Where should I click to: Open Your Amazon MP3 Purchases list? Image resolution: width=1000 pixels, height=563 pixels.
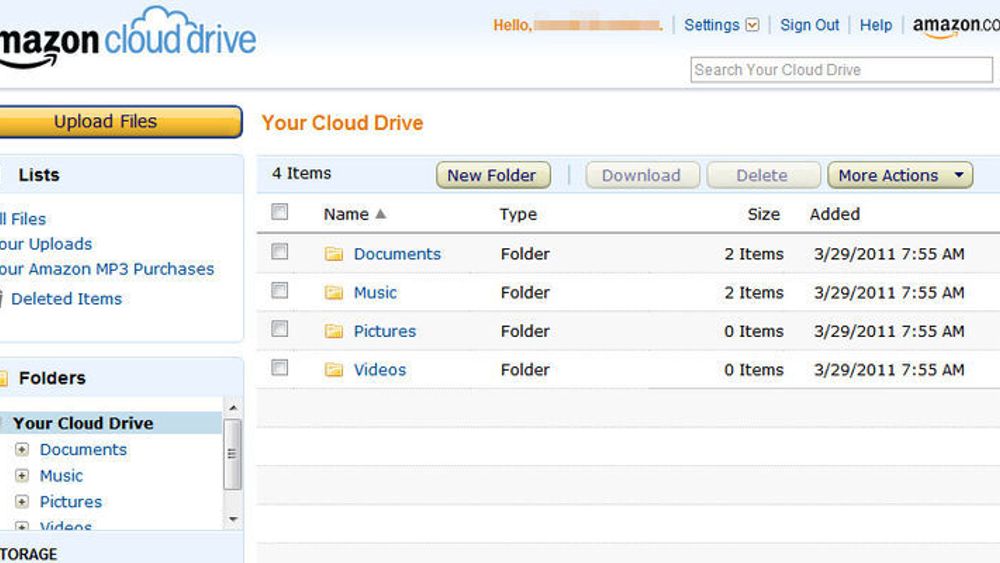(x=107, y=269)
